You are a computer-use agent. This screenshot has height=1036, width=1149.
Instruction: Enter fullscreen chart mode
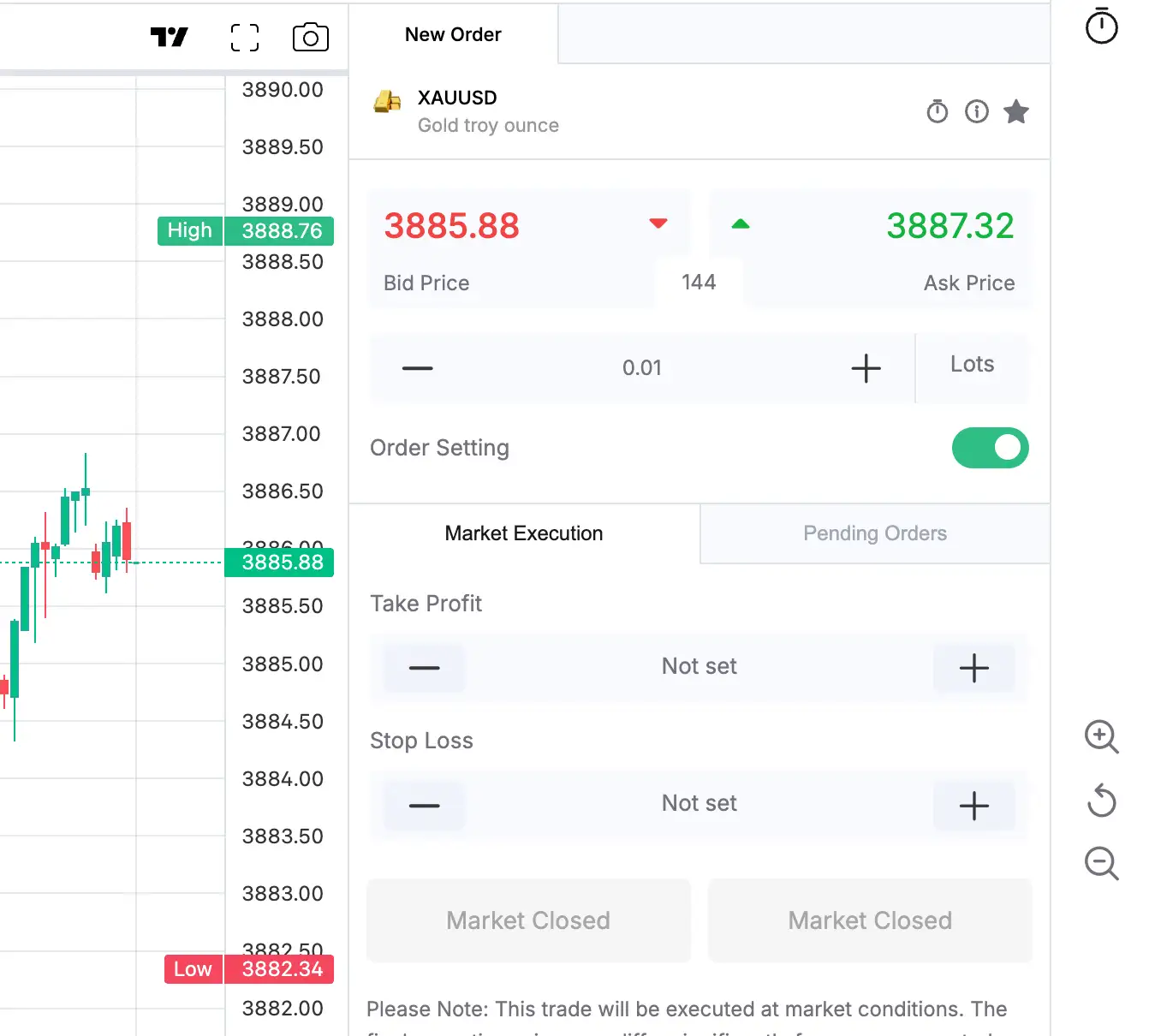[x=245, y=38]
